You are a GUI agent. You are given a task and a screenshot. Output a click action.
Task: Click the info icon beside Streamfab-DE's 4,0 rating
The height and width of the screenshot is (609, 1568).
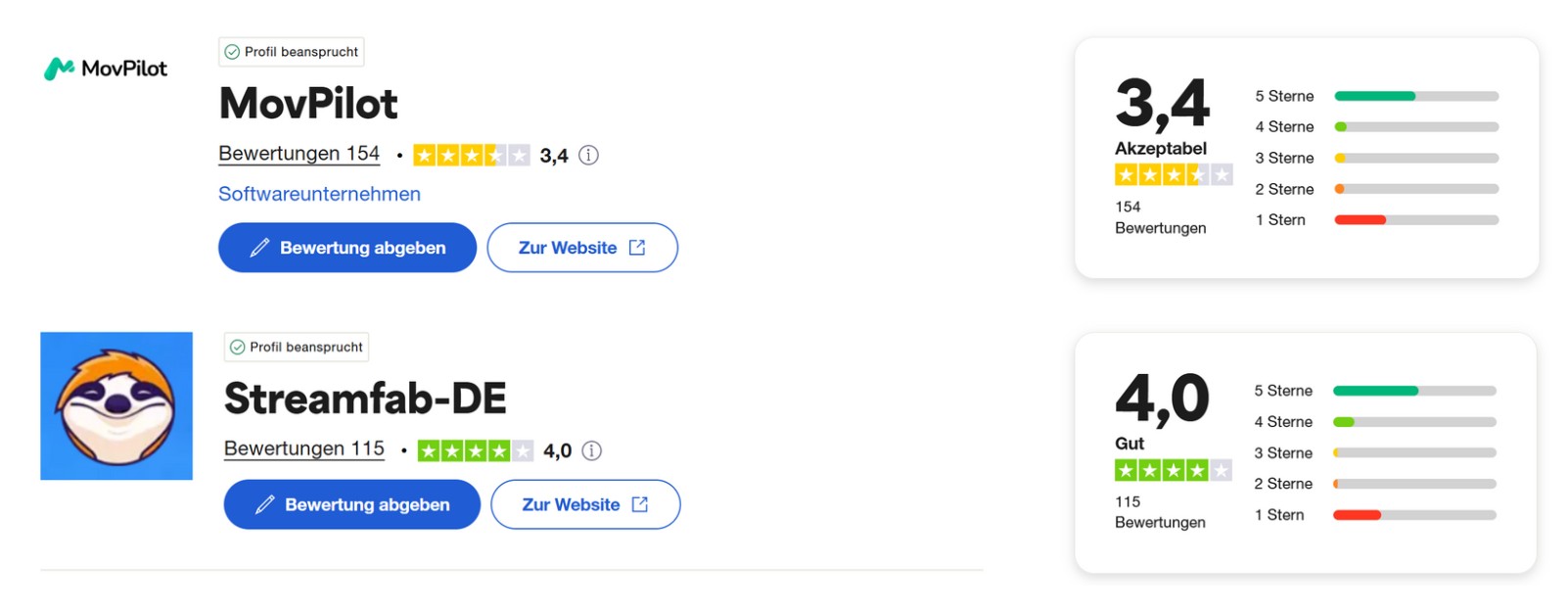(592, 450)
